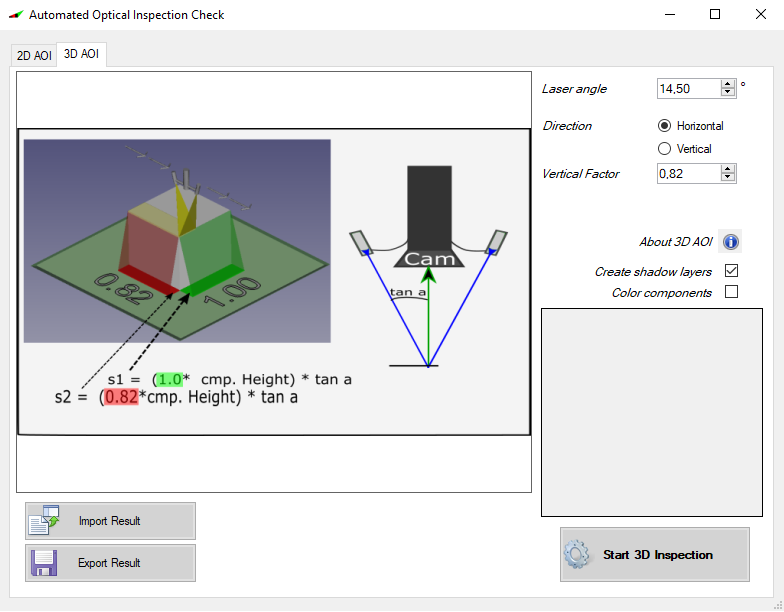This screenshot has width=784, height=612.
Task: Increase Vertical Factor with the up arrow
Action: (728, 169)
